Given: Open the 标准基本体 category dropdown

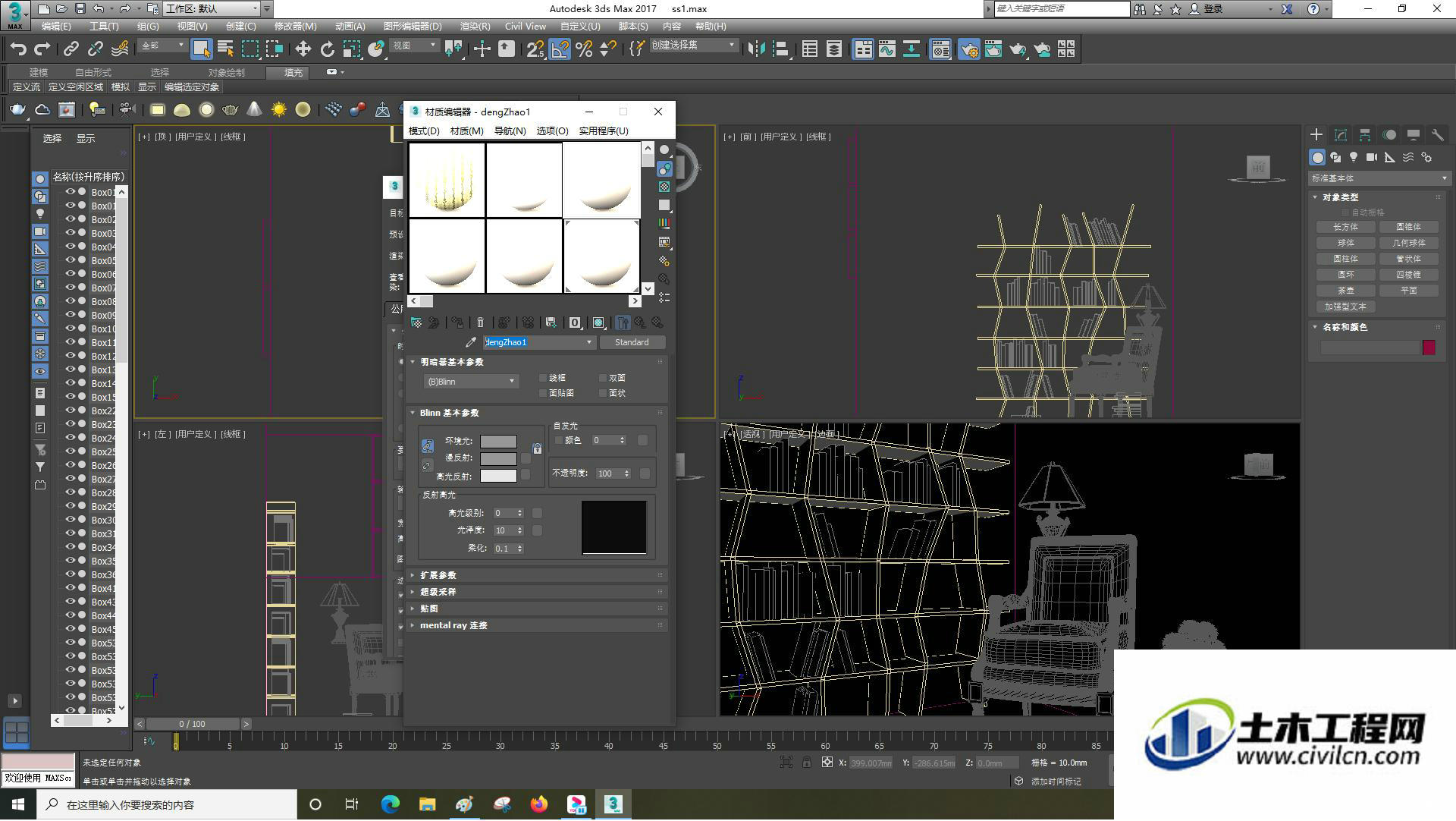Looking at the screenshot, I should [x=1379, y=178].
